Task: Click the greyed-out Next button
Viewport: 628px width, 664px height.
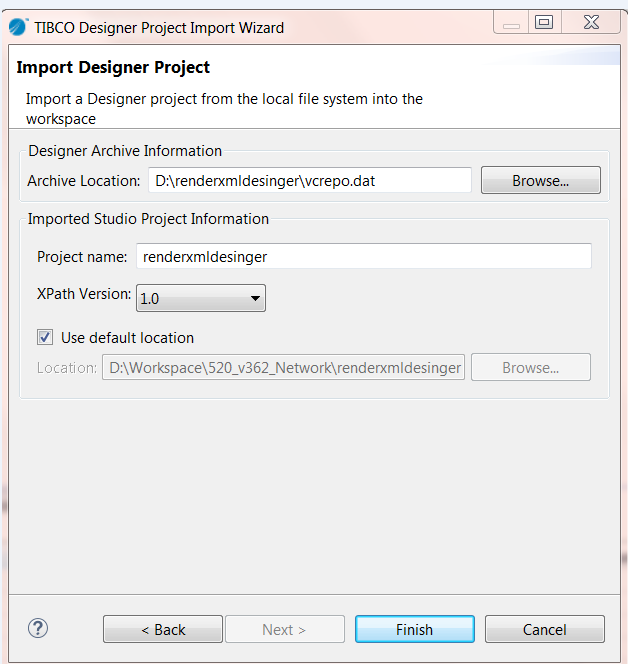Action: [284, 629]
